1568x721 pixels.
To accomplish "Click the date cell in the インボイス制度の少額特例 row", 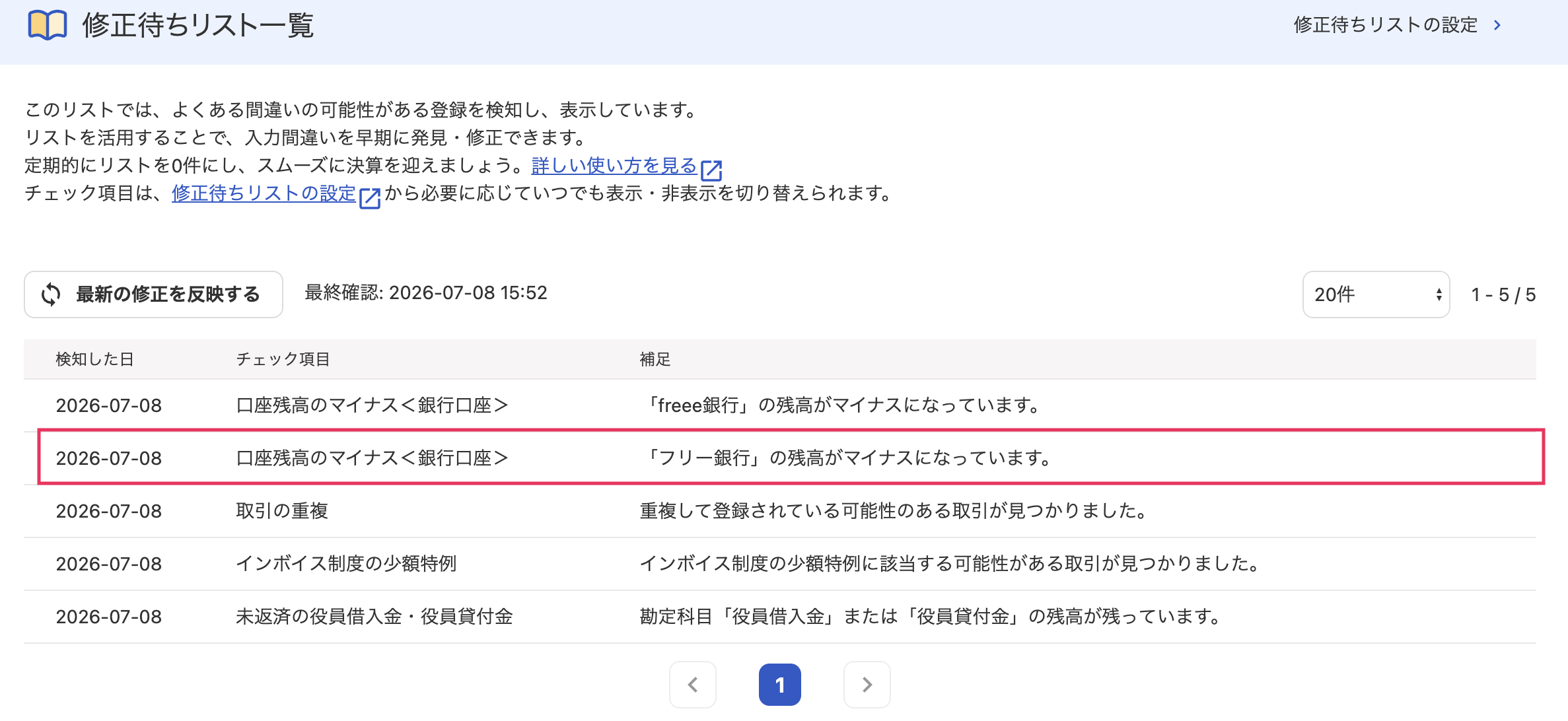I will coord(109,564).
